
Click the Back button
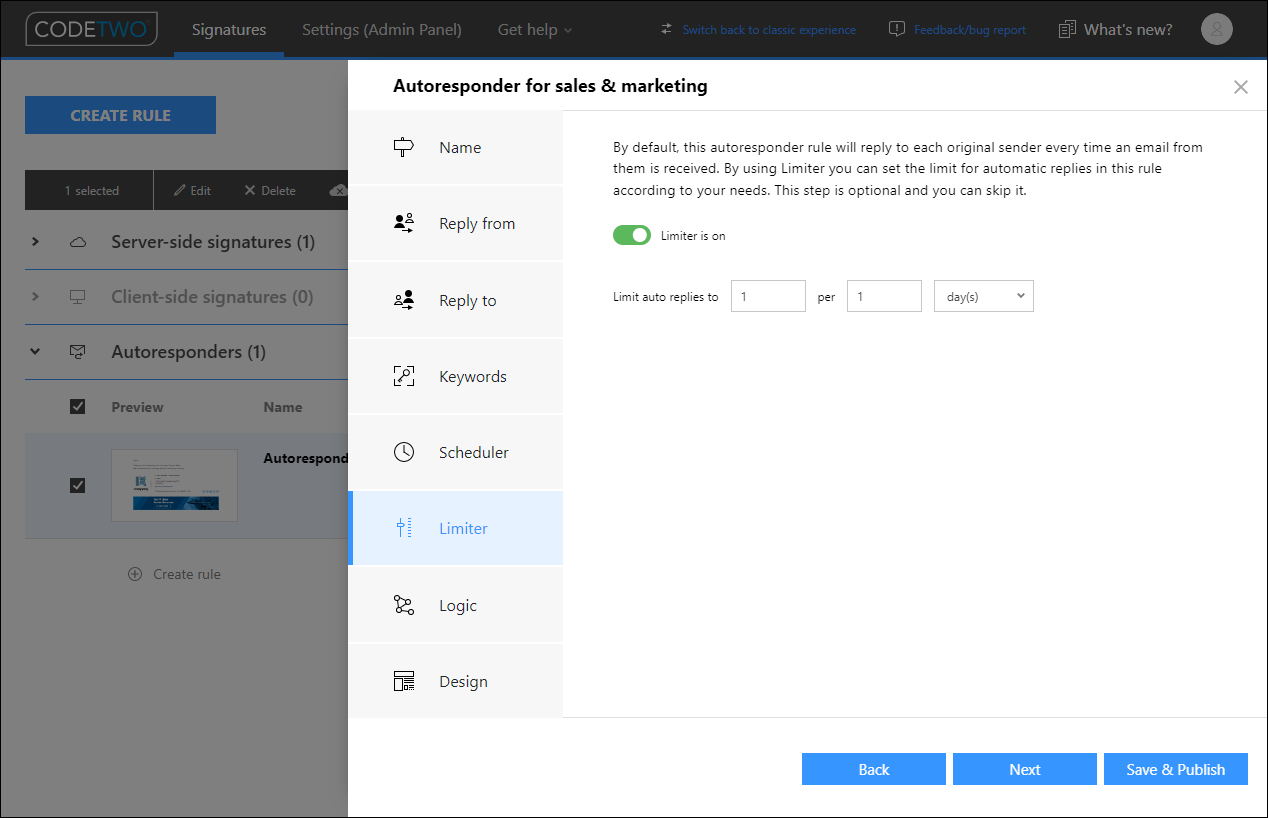874,769
